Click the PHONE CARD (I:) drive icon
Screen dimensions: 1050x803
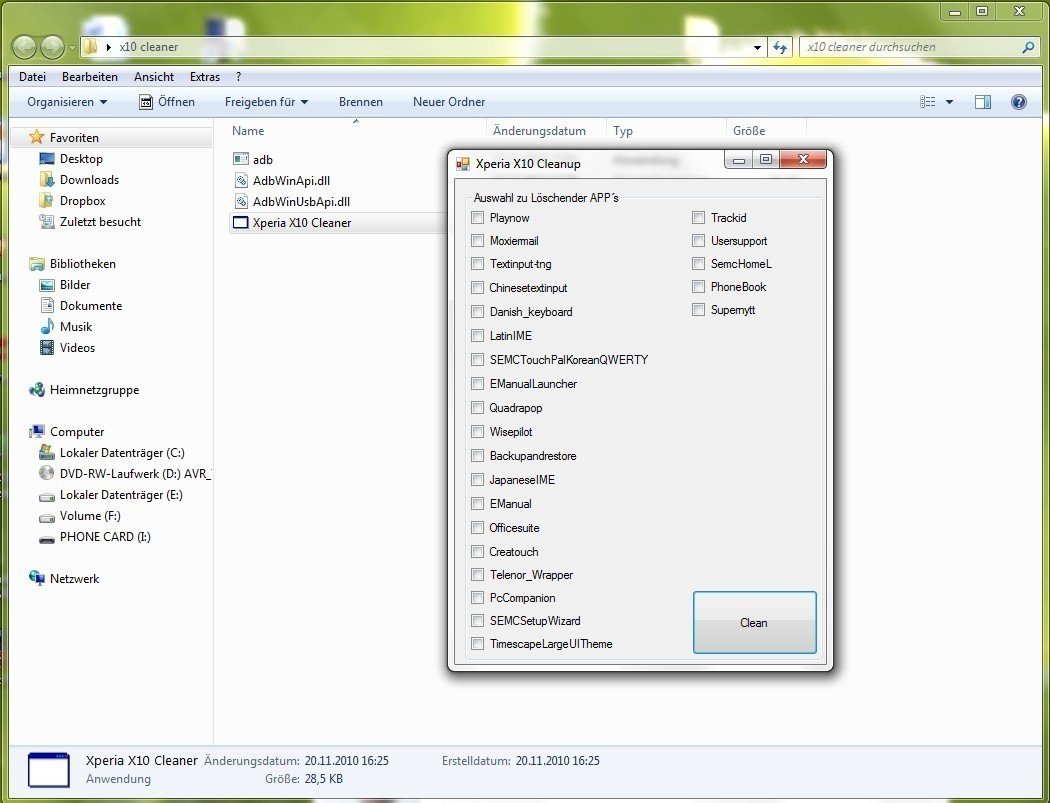47,537
